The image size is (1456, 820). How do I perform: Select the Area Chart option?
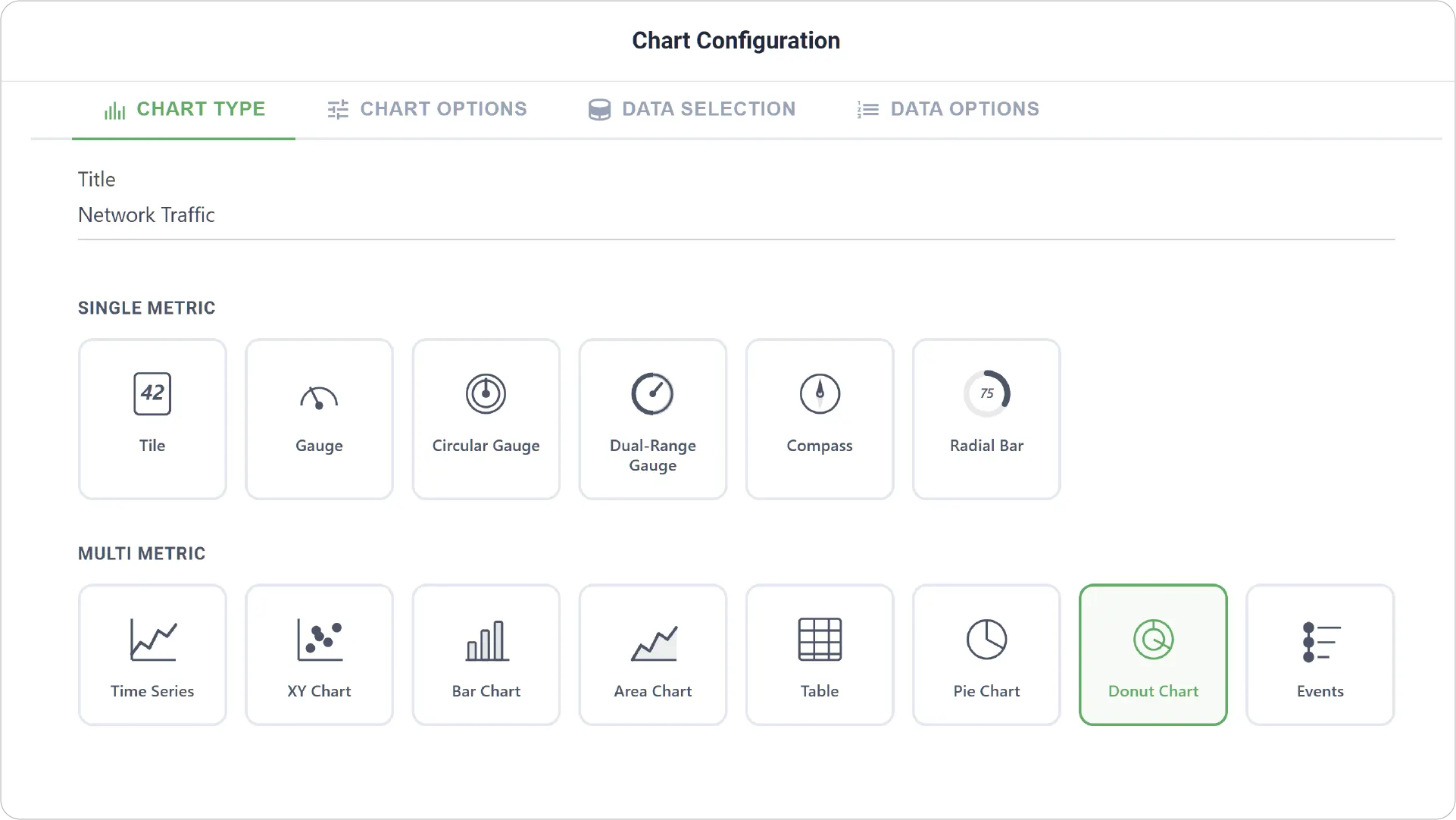pos(653,655)
